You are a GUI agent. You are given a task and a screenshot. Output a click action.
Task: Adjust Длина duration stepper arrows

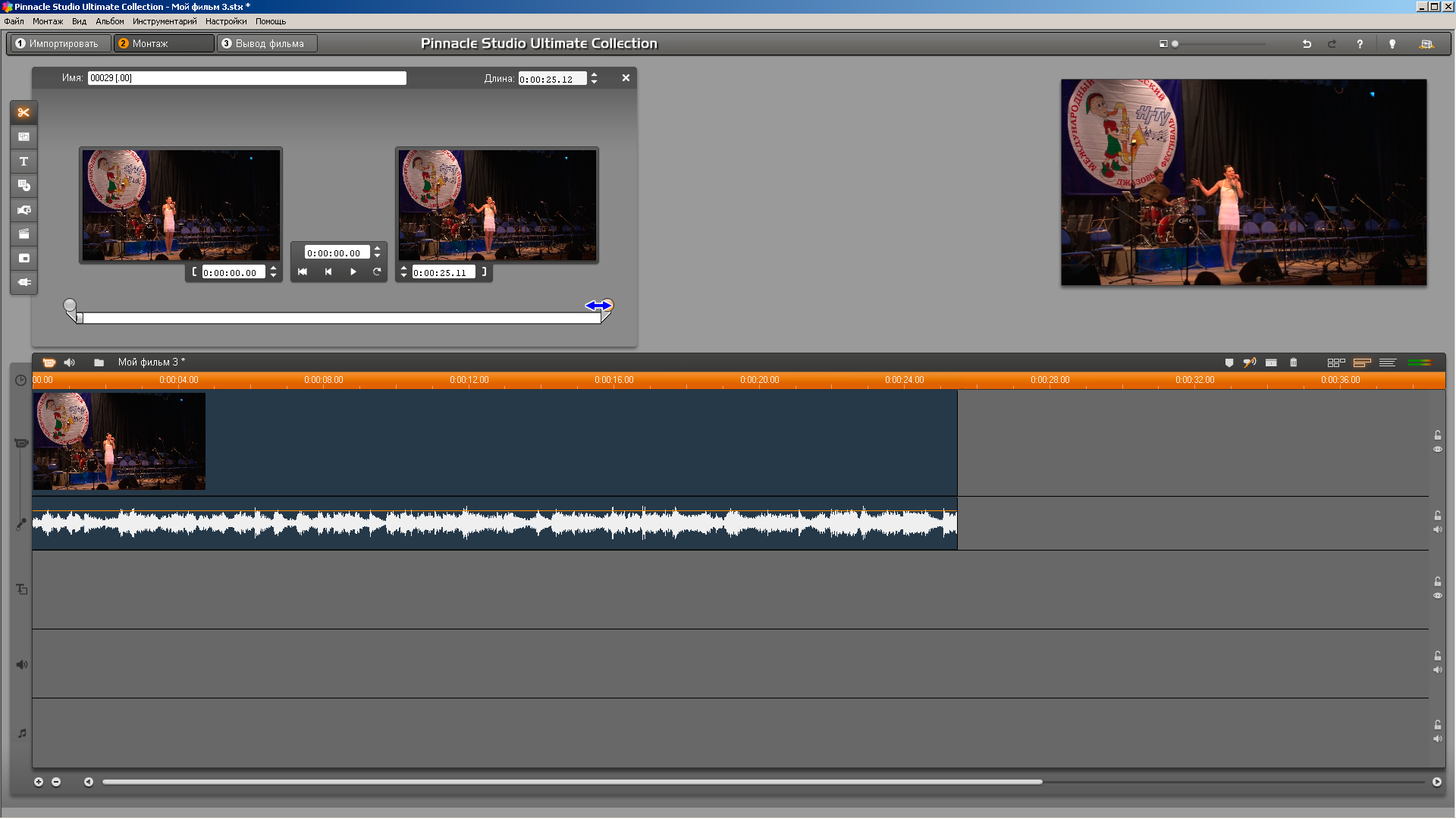tap(594, 78)
